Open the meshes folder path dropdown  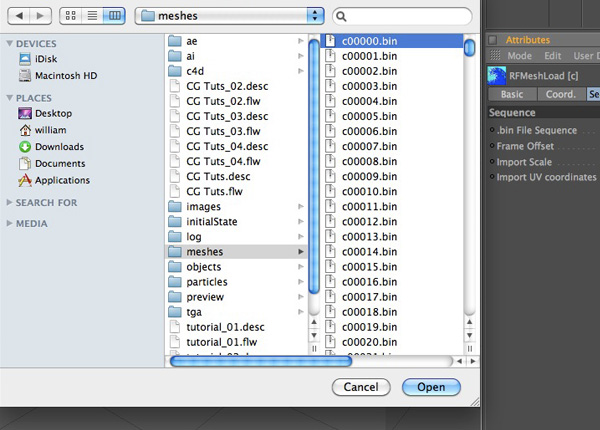230,16
